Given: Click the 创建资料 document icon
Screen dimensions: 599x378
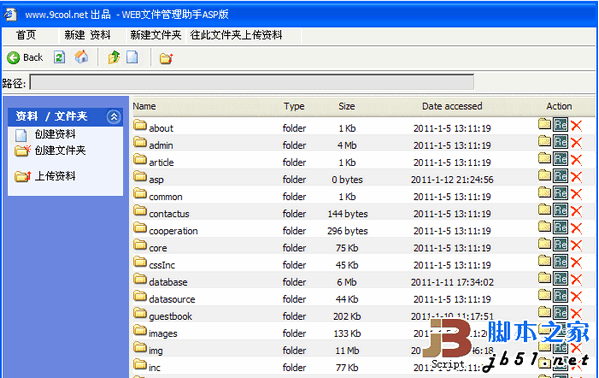Looking at the screenshot, I should (x=21, y=135).
